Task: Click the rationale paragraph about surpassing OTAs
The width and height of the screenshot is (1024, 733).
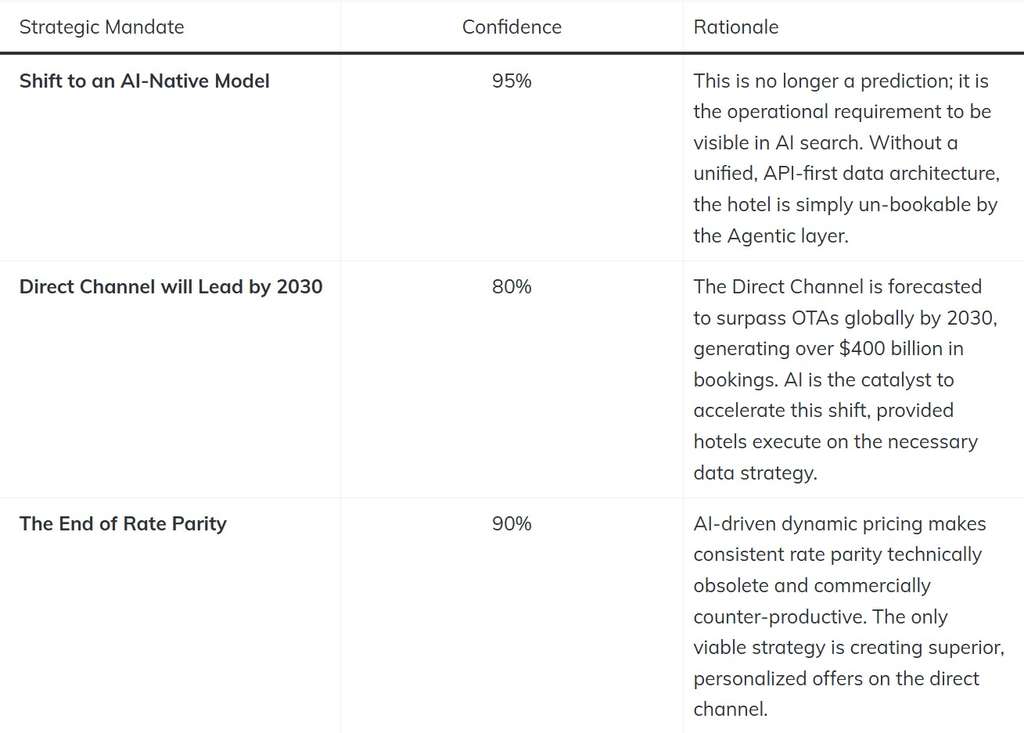Action: (x=845, y=380)
